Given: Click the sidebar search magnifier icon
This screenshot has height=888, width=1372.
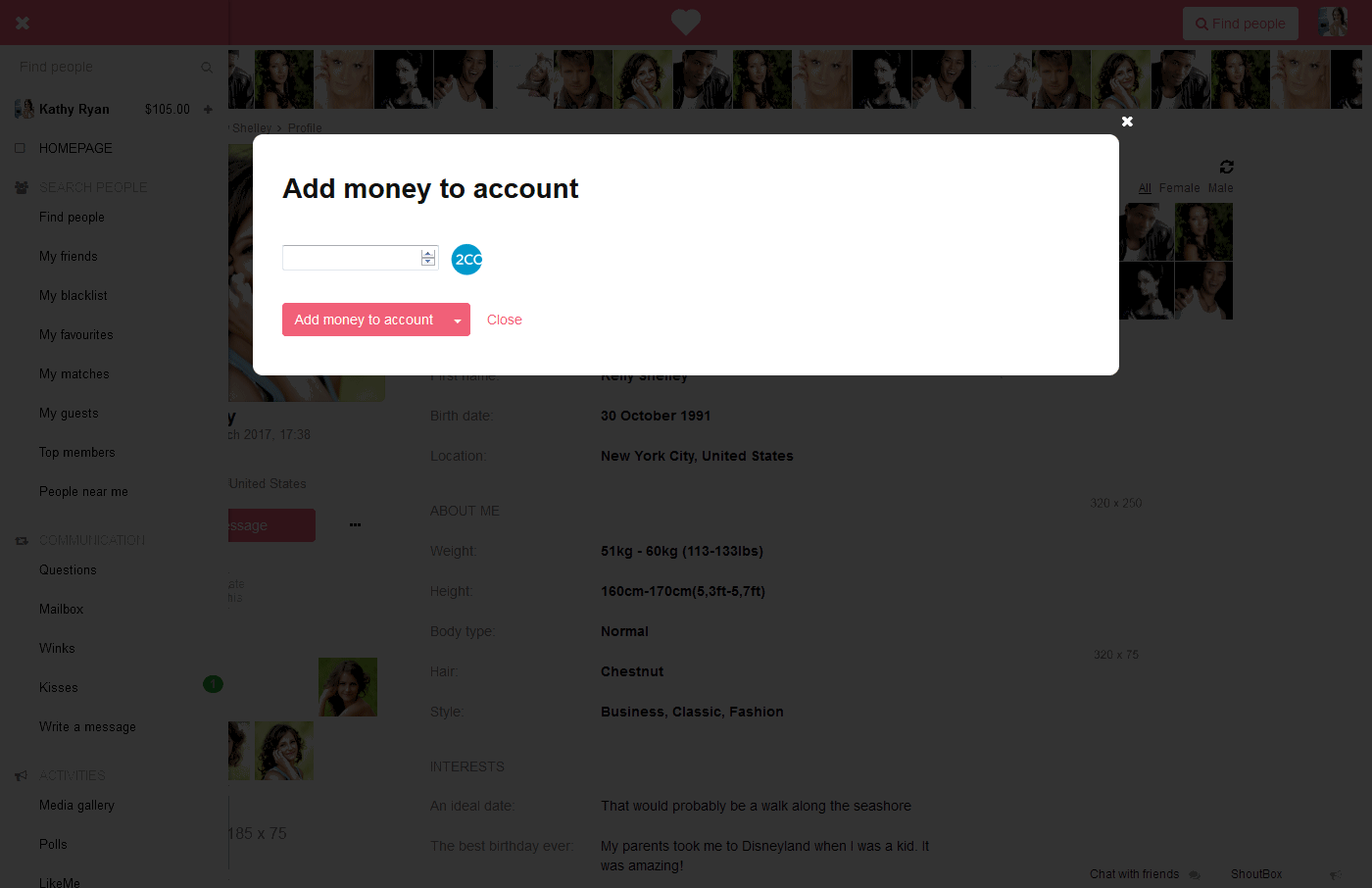Looking at the screenshot, I should [207, 68].
